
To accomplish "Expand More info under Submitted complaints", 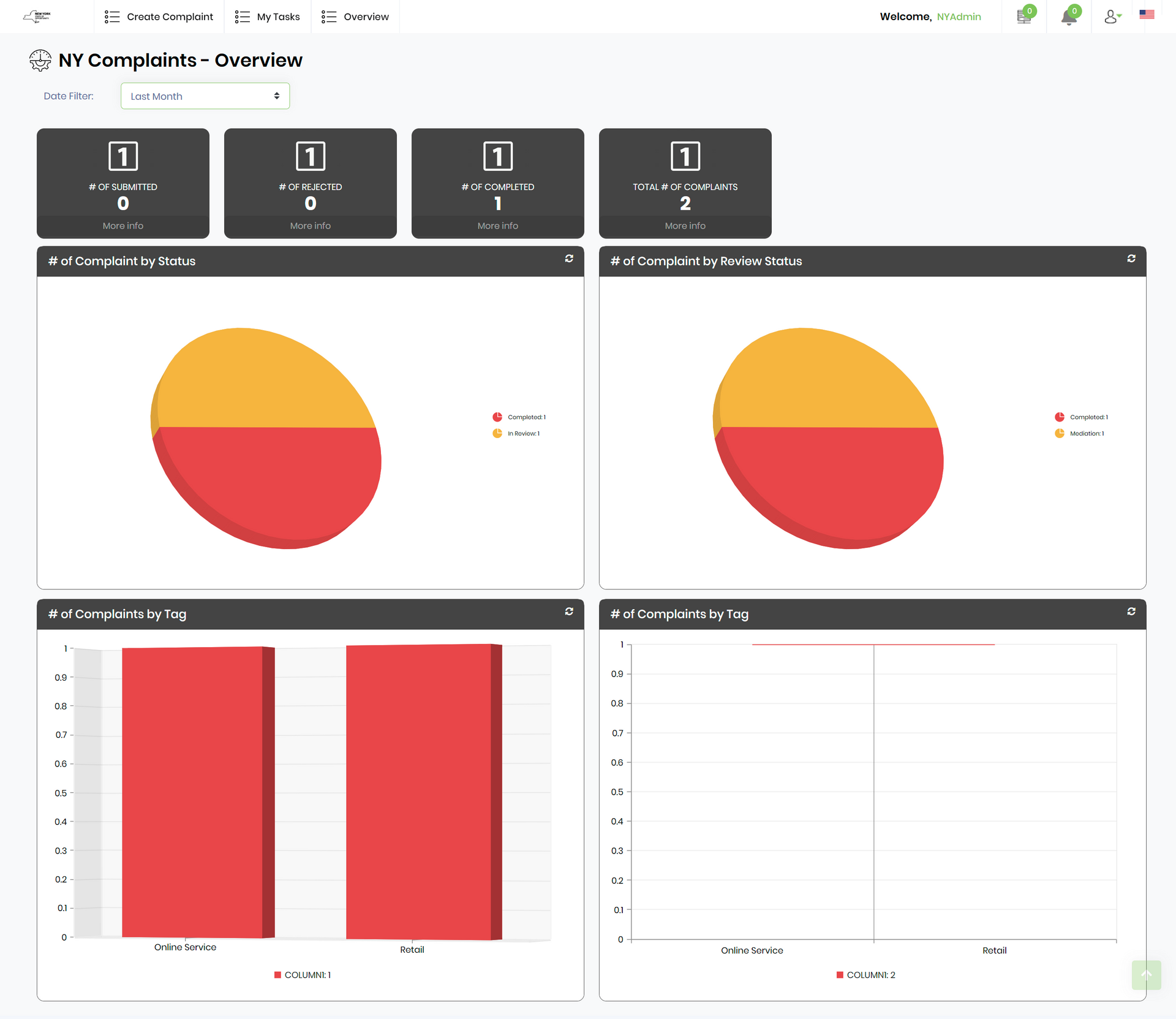I will point(122,225).
